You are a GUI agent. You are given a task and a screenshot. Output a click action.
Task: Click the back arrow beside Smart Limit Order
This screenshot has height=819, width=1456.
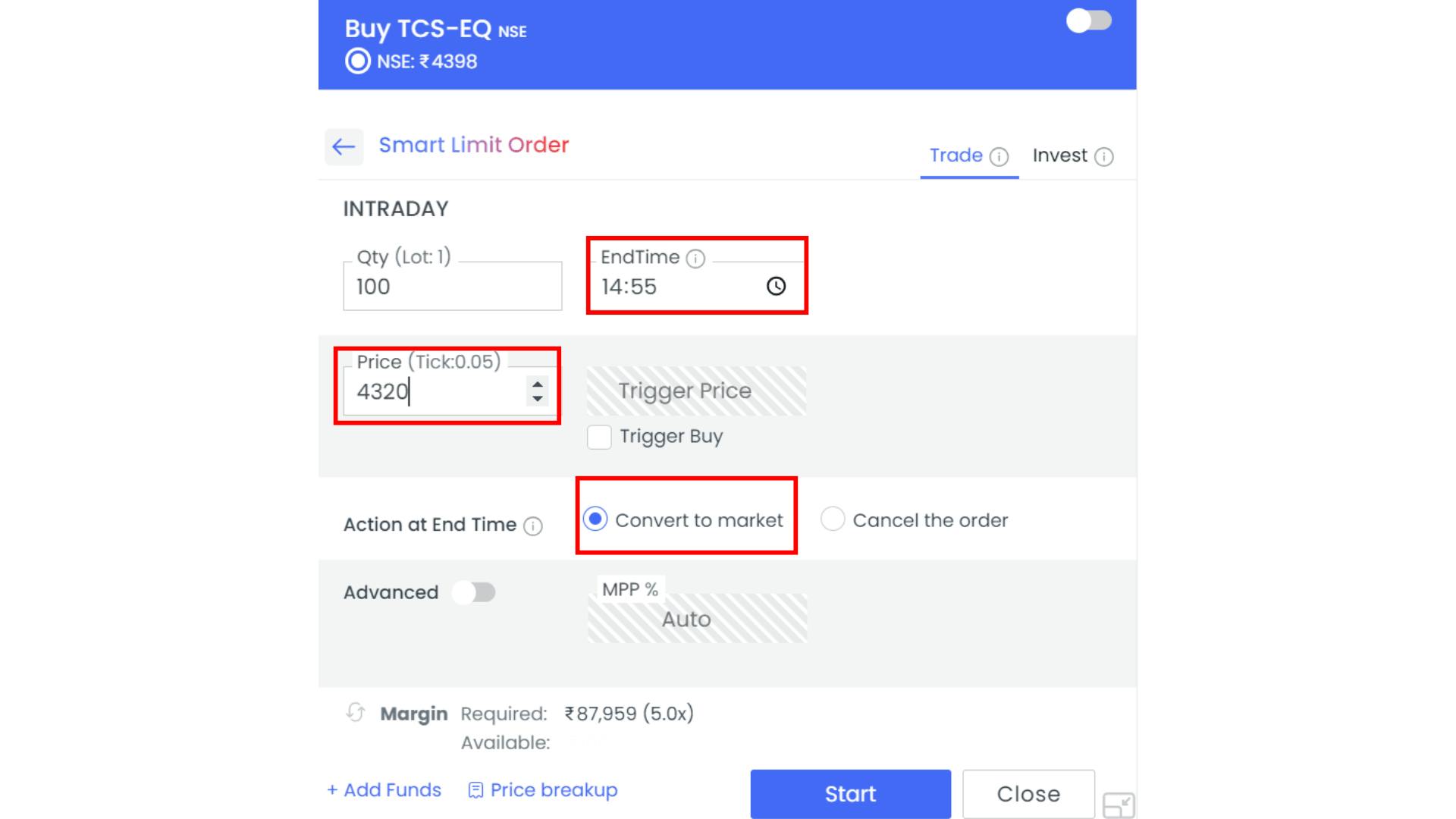point(344,146)
